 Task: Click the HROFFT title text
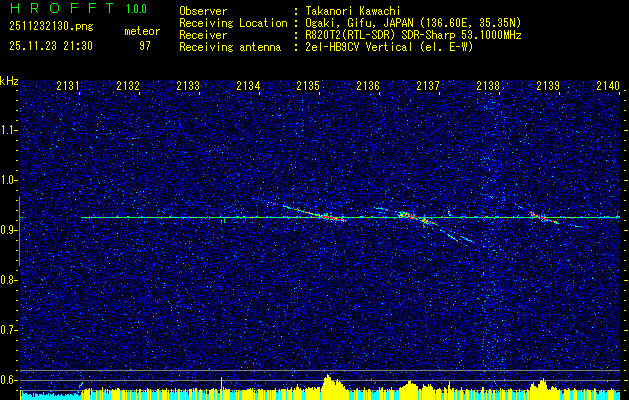pos(62,8)
